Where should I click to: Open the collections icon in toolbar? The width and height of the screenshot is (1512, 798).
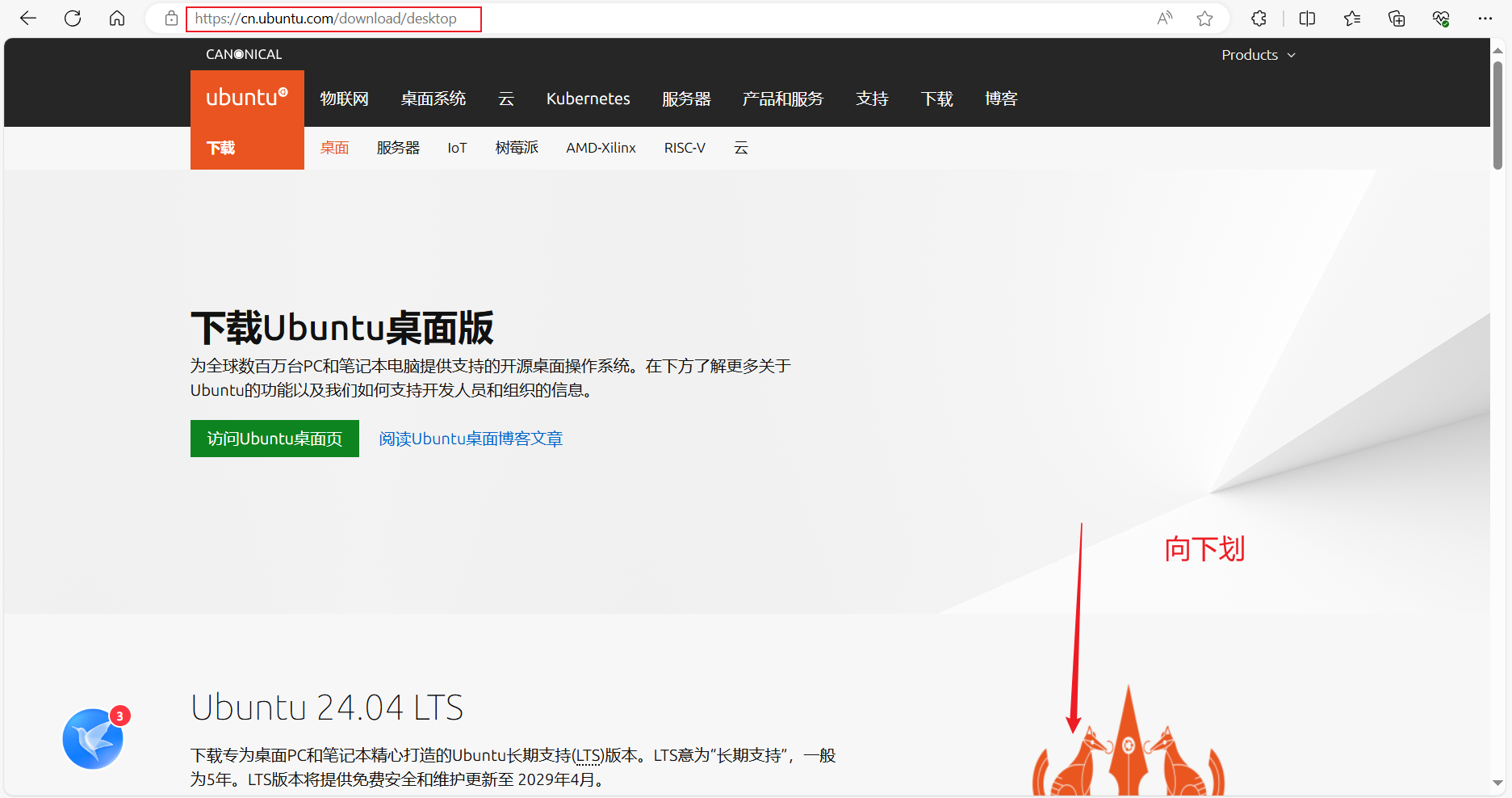(x=1397, y=19)
